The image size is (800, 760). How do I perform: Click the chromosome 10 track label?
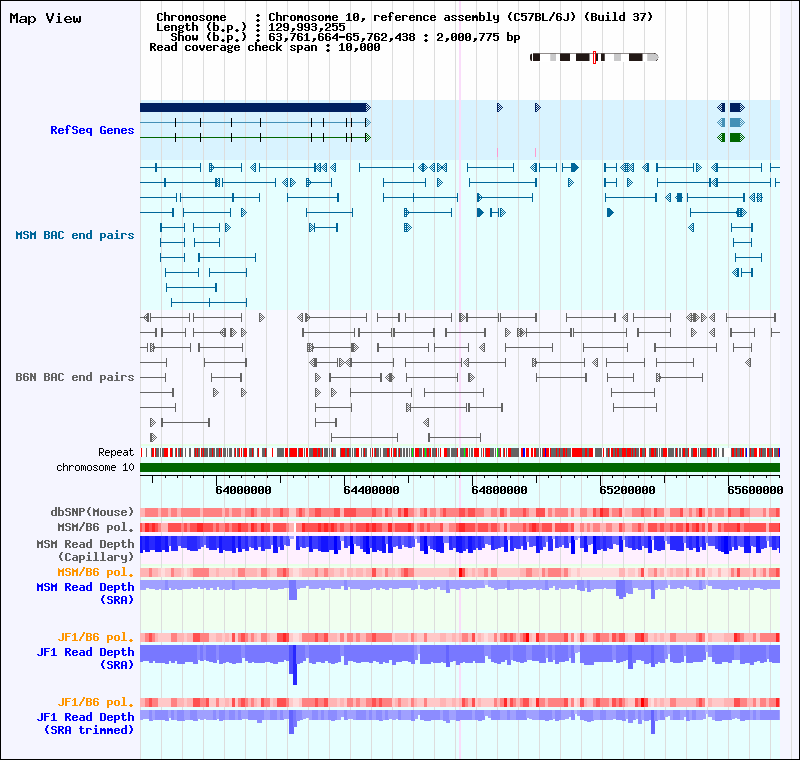tap(95, 467)
